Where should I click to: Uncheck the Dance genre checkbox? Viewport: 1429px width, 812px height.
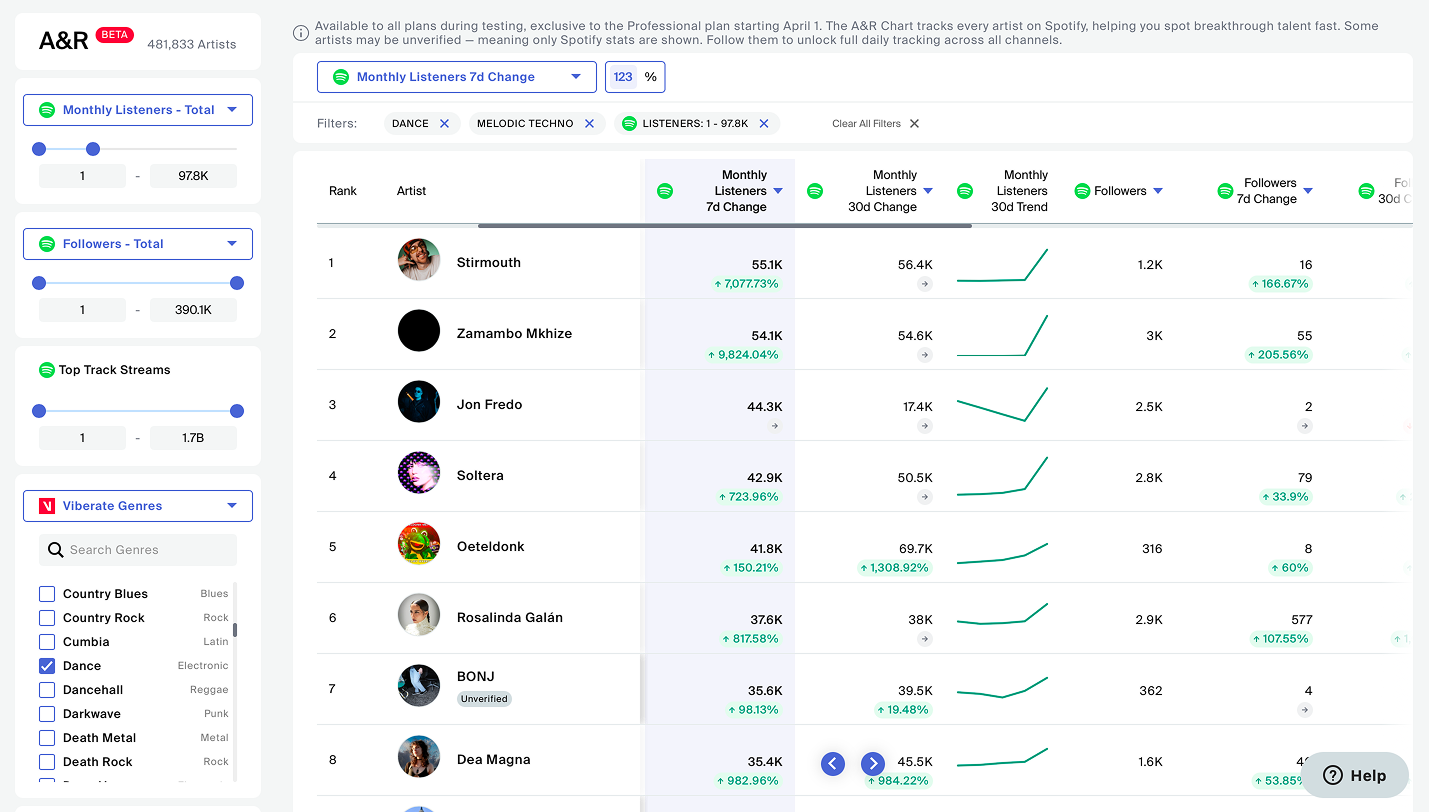point(47,666)
